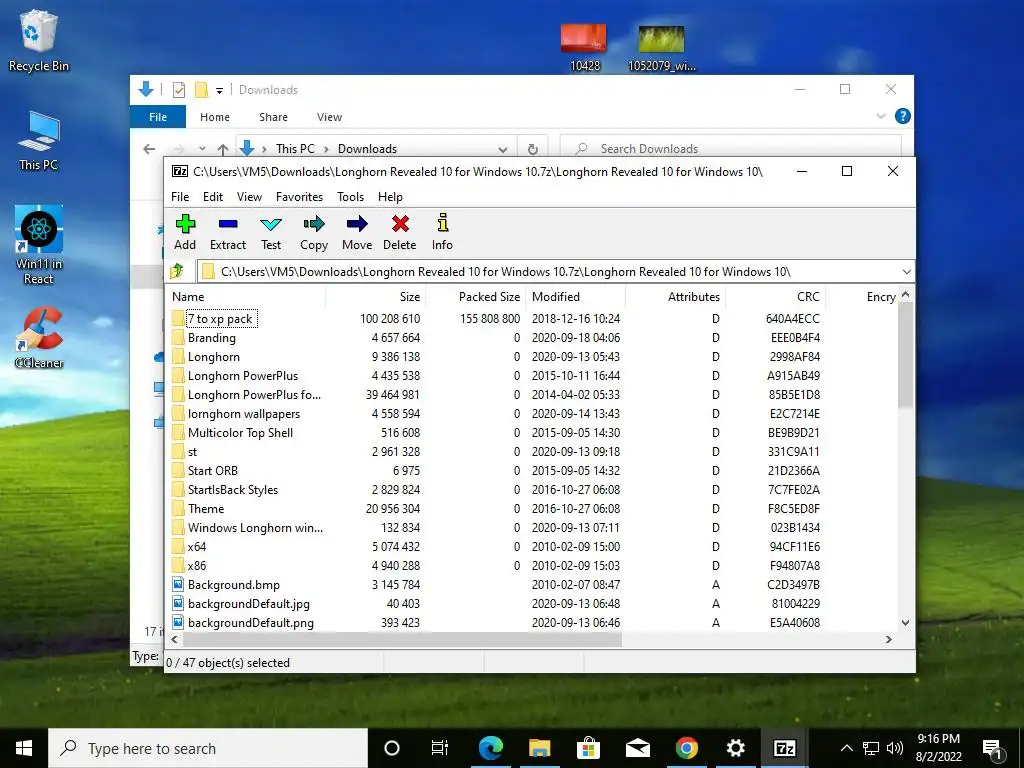
Task: Open File Explorer from the taskbar
Action: coord(540,748)
